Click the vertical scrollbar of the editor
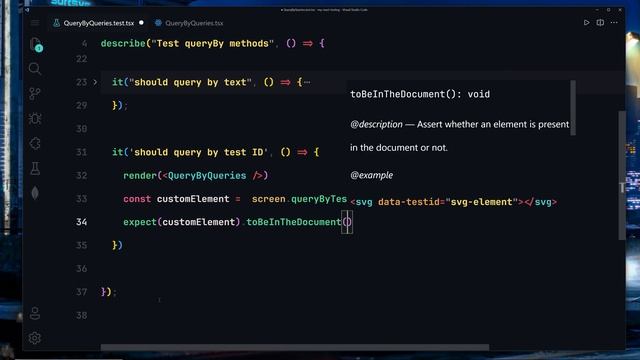Viewport: 640px width, 360px height. pos(622,175)
